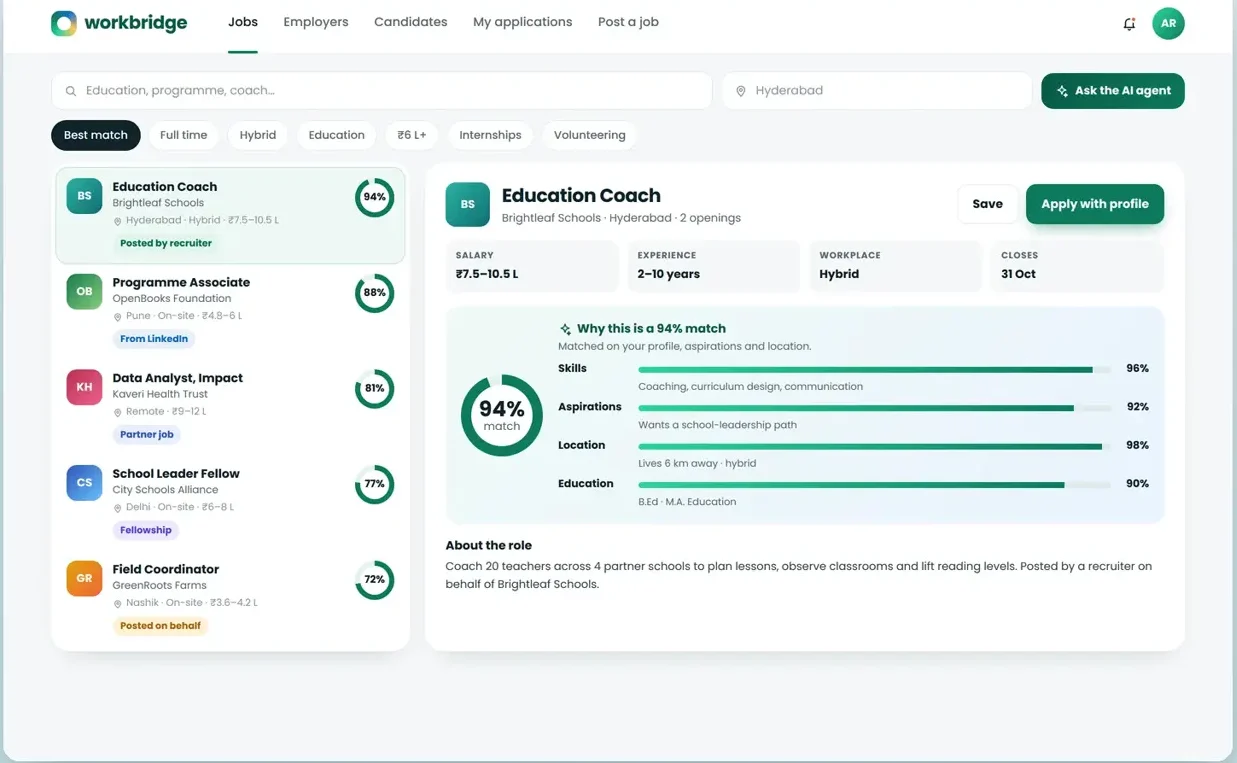Click GreenRoots Farms company name
Image resolution: width=1237 pixels, height=763 pixels.
pos(159,586)
